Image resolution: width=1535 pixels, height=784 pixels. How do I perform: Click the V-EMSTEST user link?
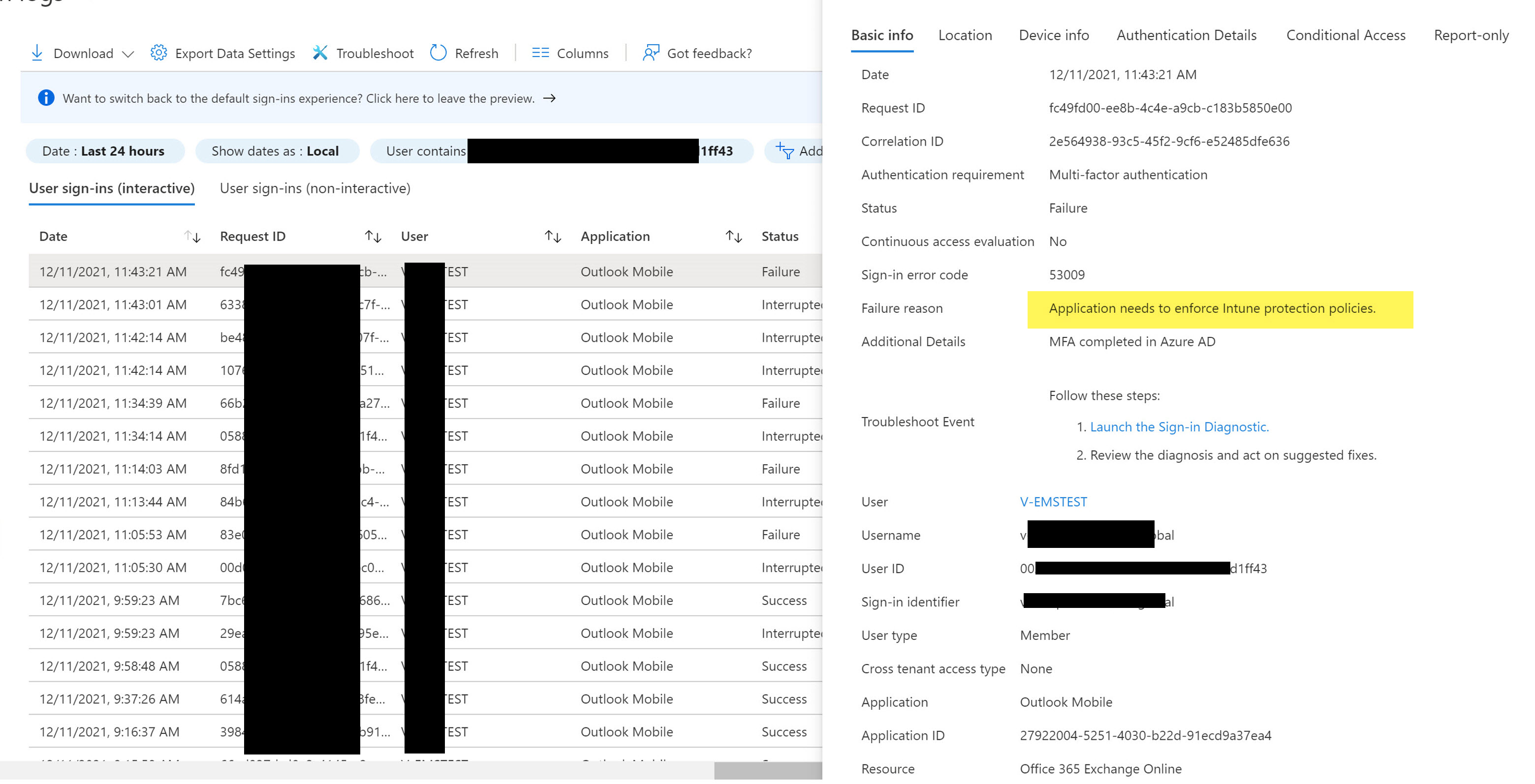[x=1053, y=501]
